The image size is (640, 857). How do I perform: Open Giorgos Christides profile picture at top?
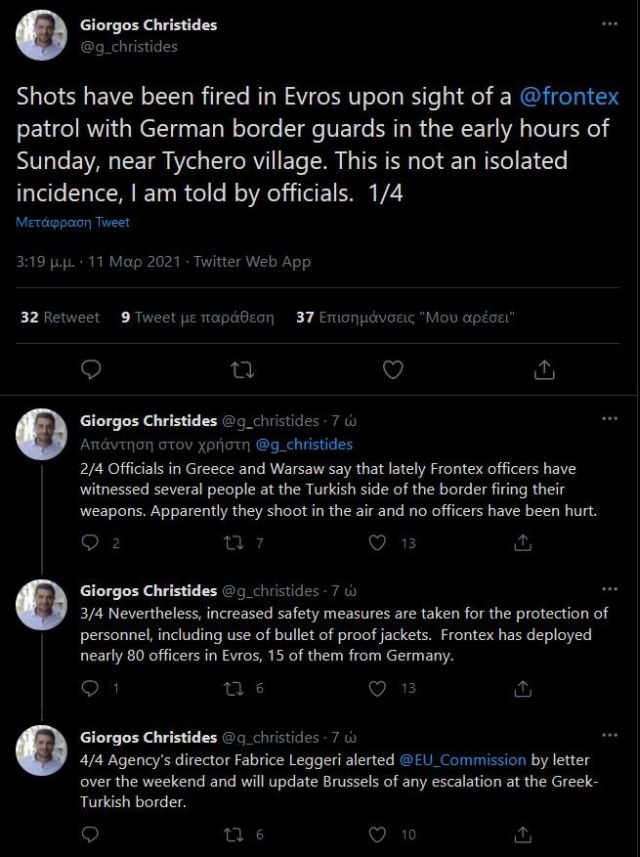(42, 35)
